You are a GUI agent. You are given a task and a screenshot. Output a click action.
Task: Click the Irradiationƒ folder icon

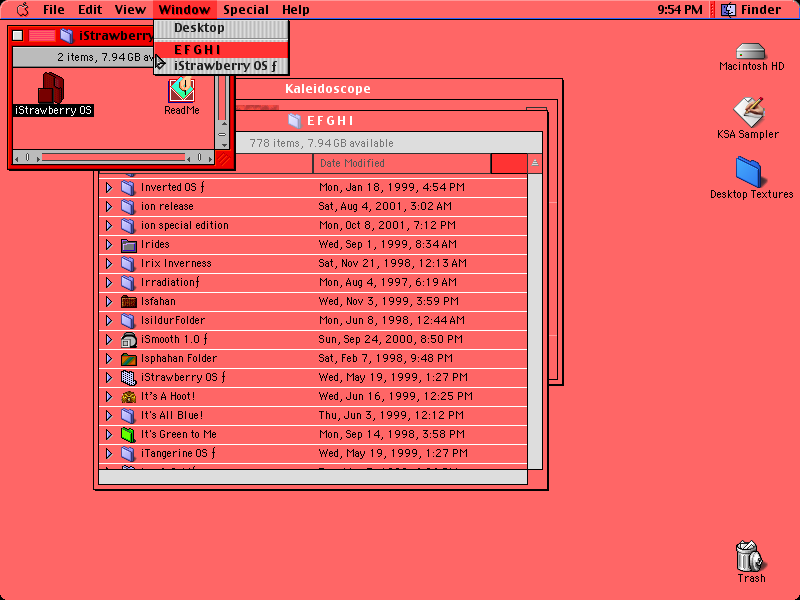(x=128, y=282)
